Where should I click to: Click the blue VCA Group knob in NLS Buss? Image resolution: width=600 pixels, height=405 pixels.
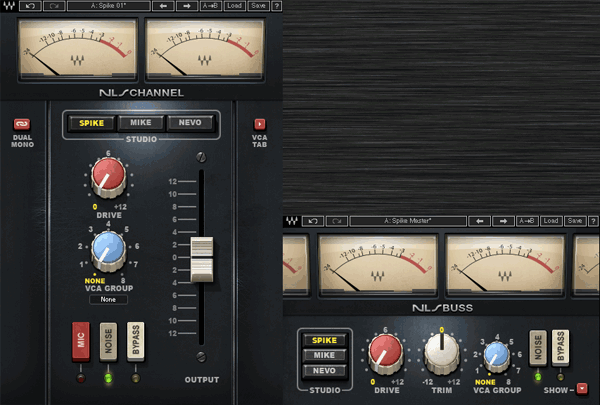[497, 356]
